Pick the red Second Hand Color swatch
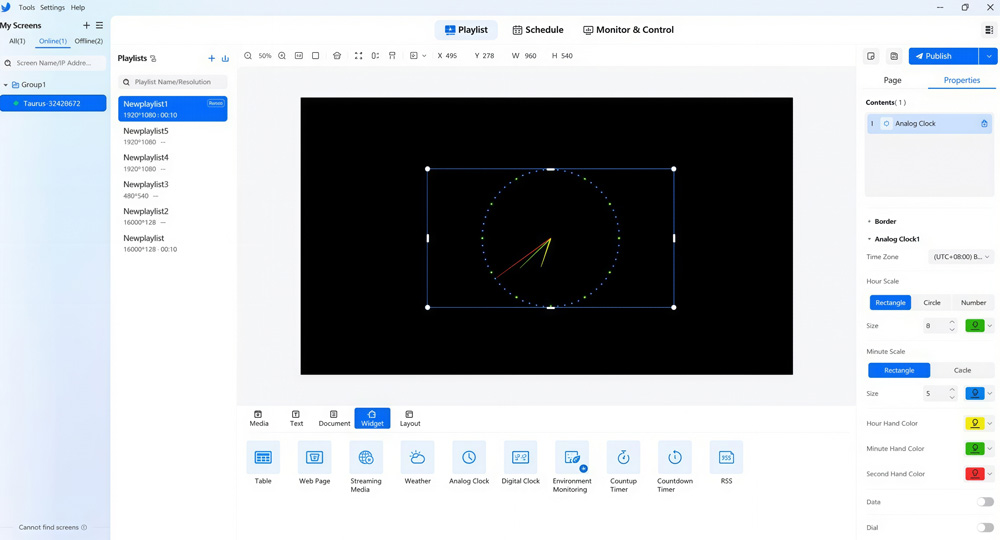This screenshot has width=1000, height=540. click(x=974, y=474)
